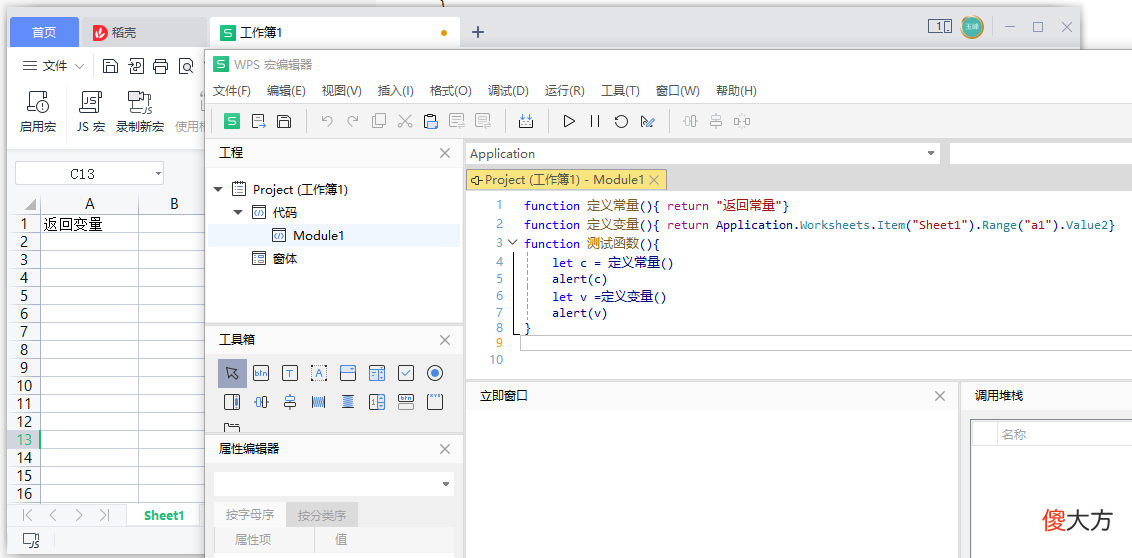Click the JS macro icon in the status bar
Screen dimensions: 1132x558
tap(30, 539)
